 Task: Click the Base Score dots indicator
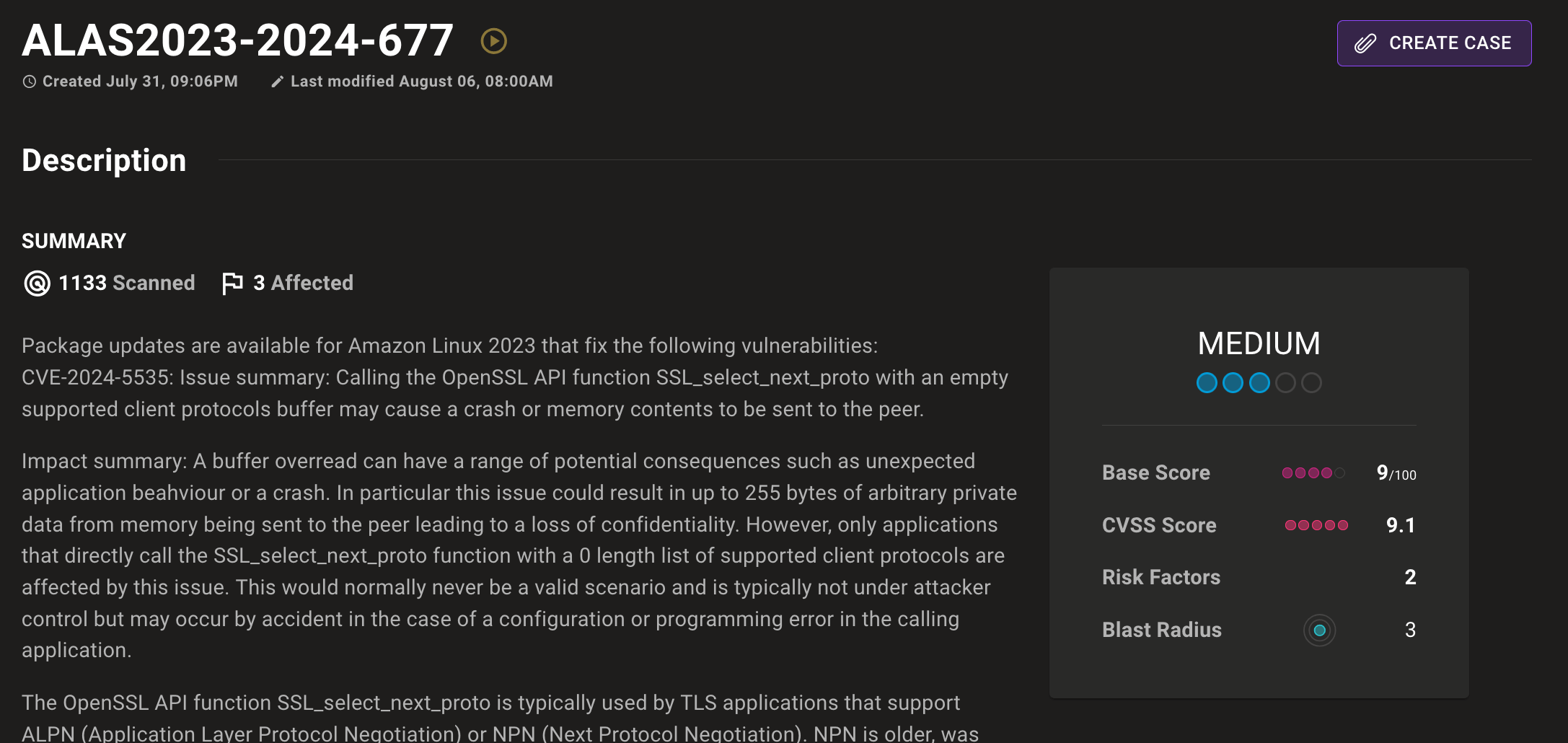click(1313, 473)
